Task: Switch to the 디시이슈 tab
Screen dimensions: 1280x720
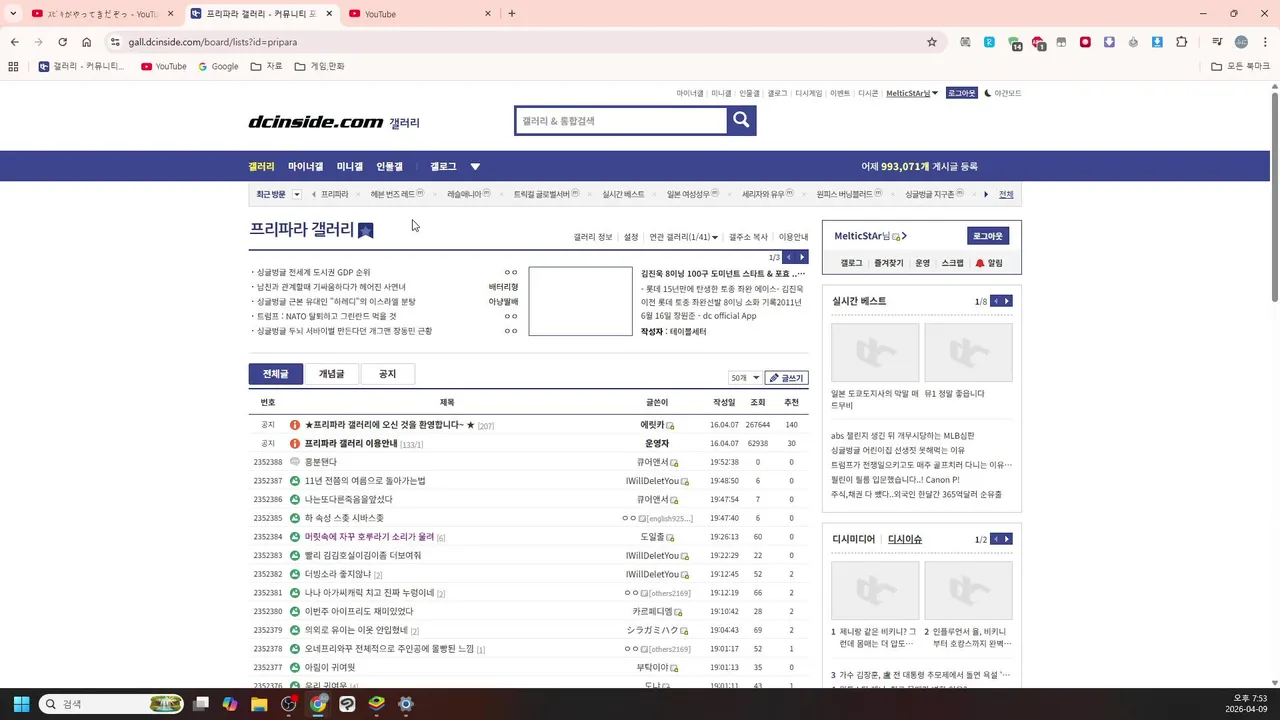Action: point(905,539)
